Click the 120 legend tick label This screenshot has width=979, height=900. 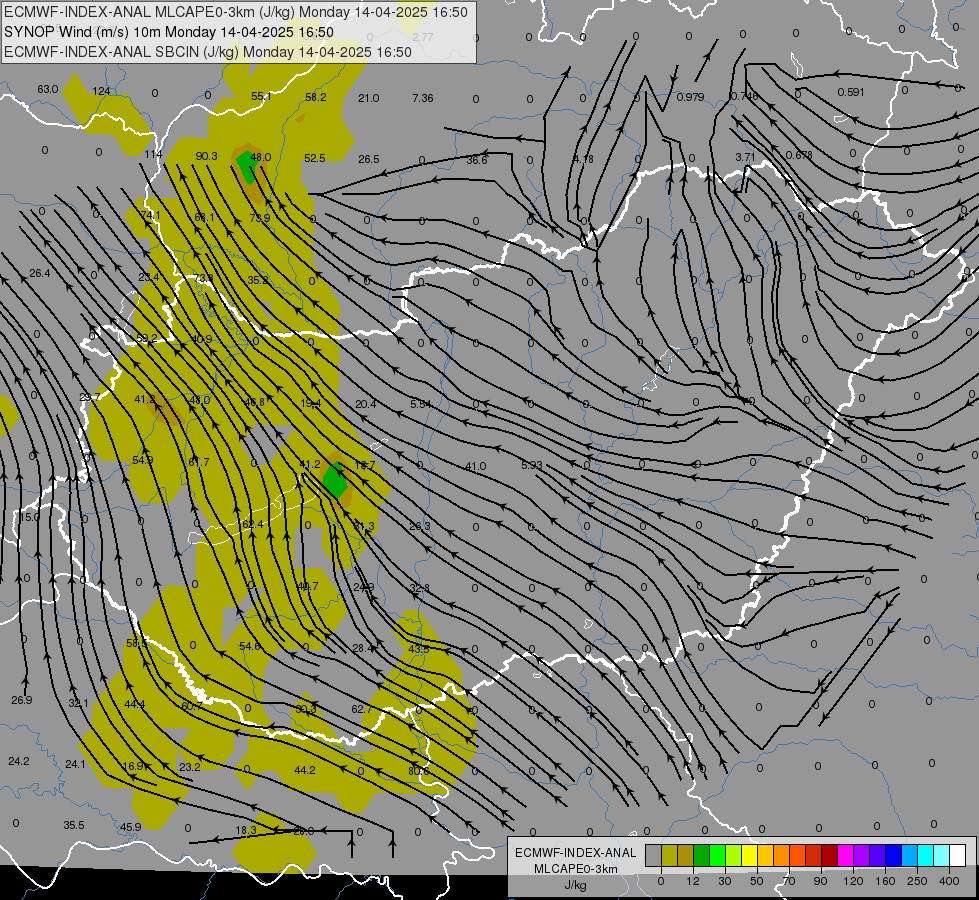tap(853, 881)
